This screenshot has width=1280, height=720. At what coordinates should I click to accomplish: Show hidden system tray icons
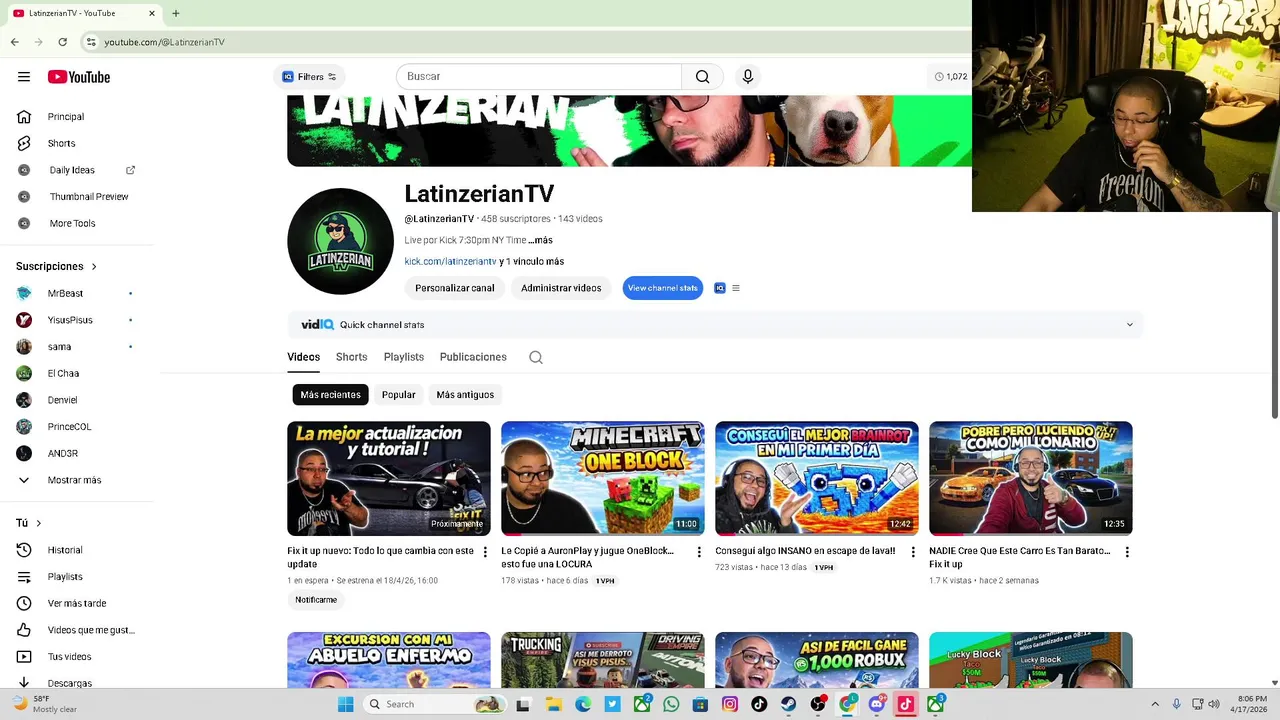coord(1155,704)
